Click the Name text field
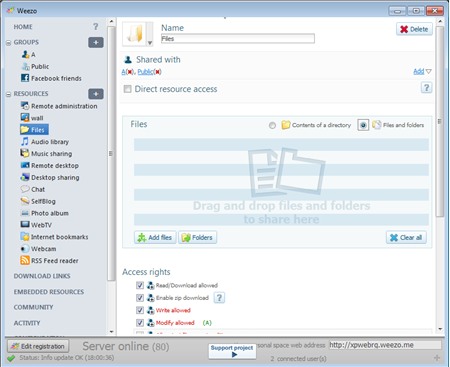The image size is (450, 367). point(238,39)
